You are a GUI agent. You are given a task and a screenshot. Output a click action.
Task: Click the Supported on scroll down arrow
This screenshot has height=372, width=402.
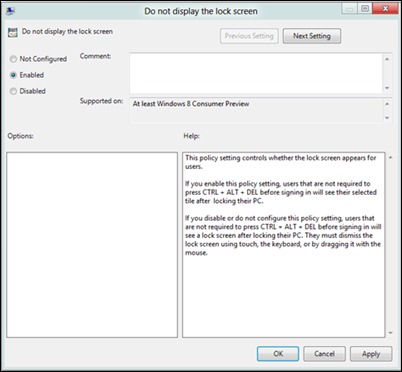(x=387, y=118)
